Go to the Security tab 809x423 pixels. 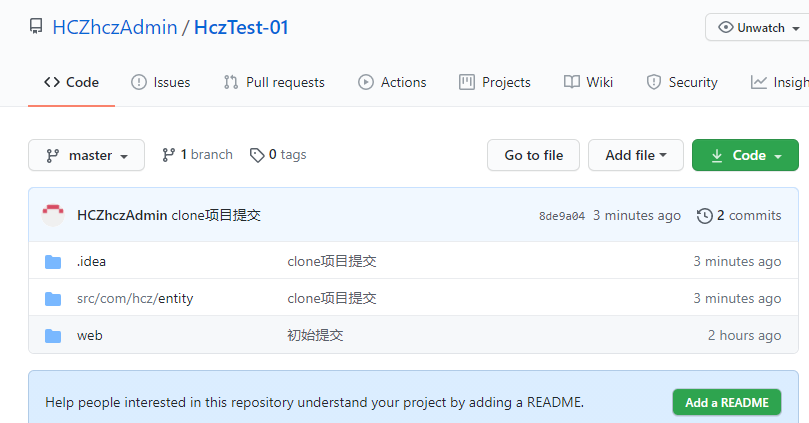682,82
